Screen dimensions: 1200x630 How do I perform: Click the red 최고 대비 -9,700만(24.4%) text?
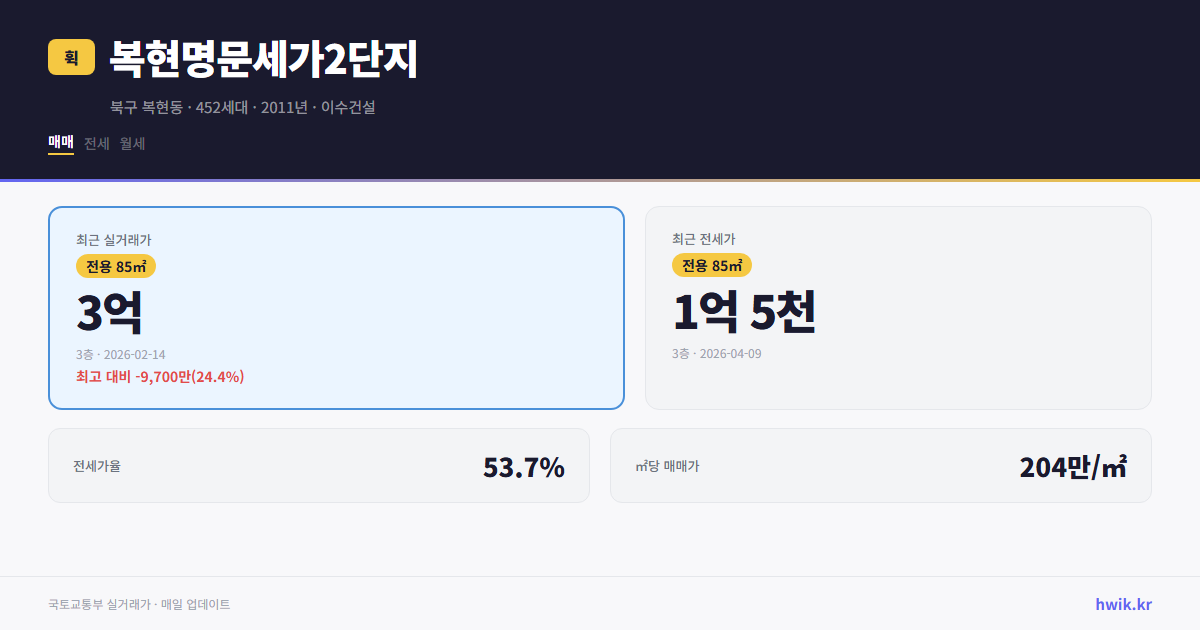(160, 377)
